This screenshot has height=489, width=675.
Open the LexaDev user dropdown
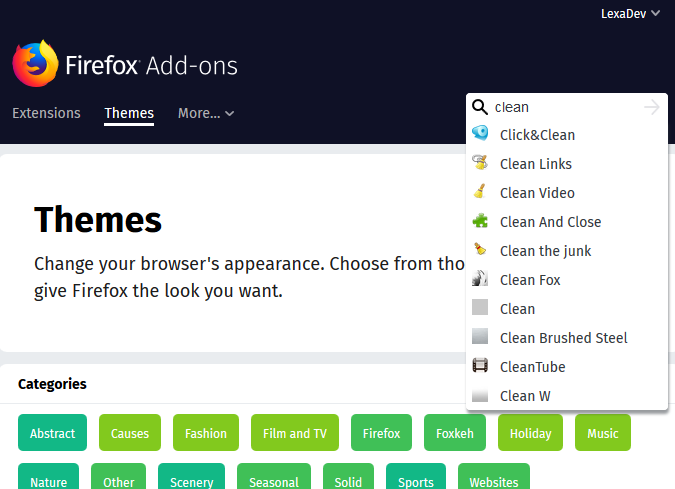tap(630, 14)
